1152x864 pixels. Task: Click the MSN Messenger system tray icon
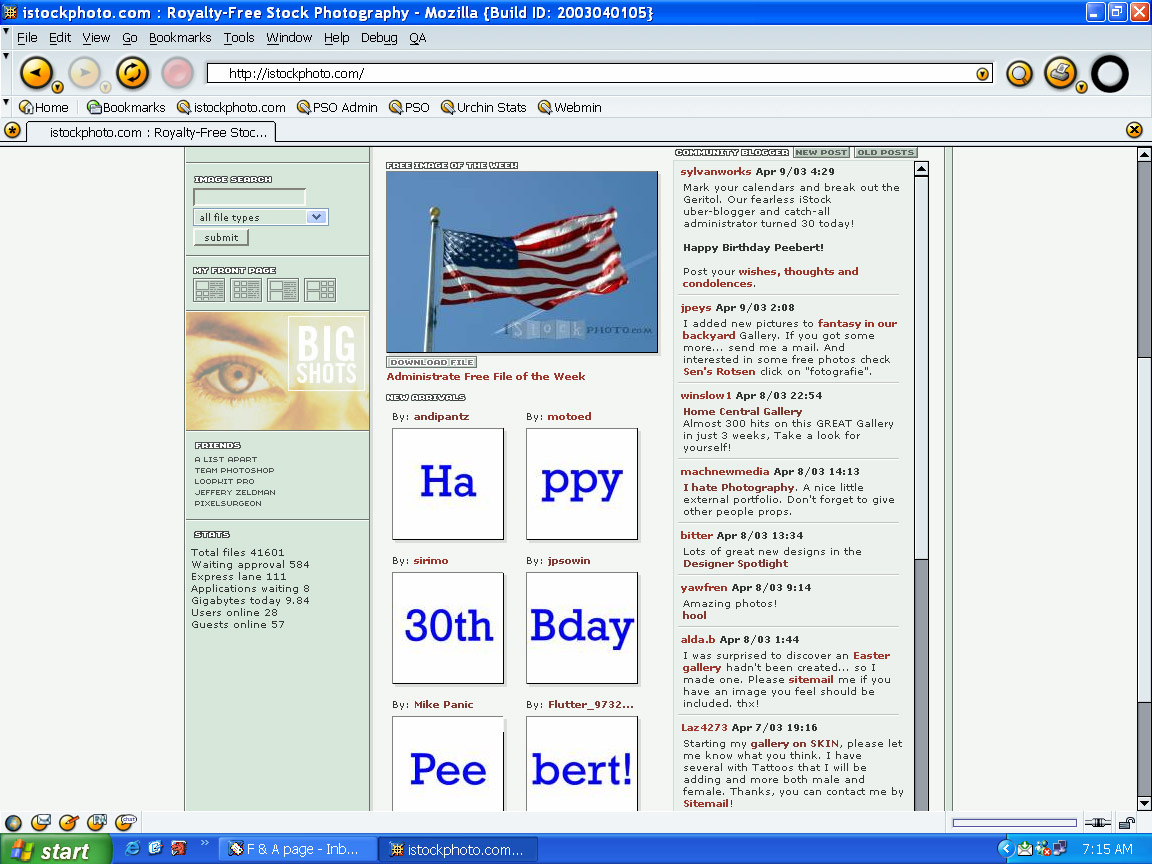pos(1043,849)
